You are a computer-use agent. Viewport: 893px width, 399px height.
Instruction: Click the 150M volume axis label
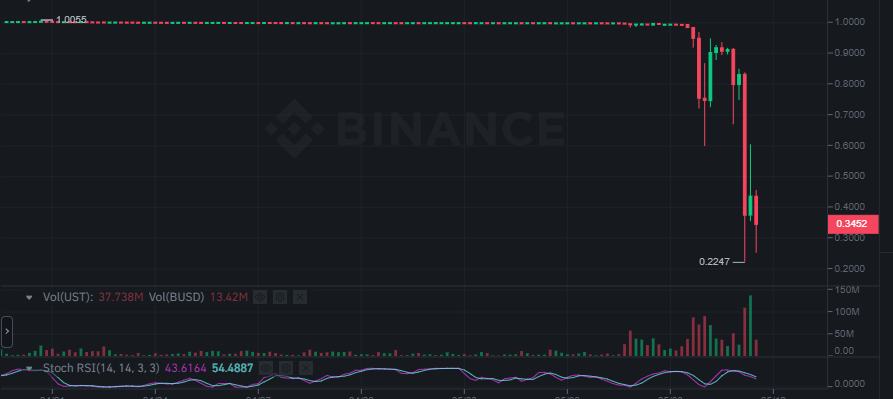[x=847, y=290]
